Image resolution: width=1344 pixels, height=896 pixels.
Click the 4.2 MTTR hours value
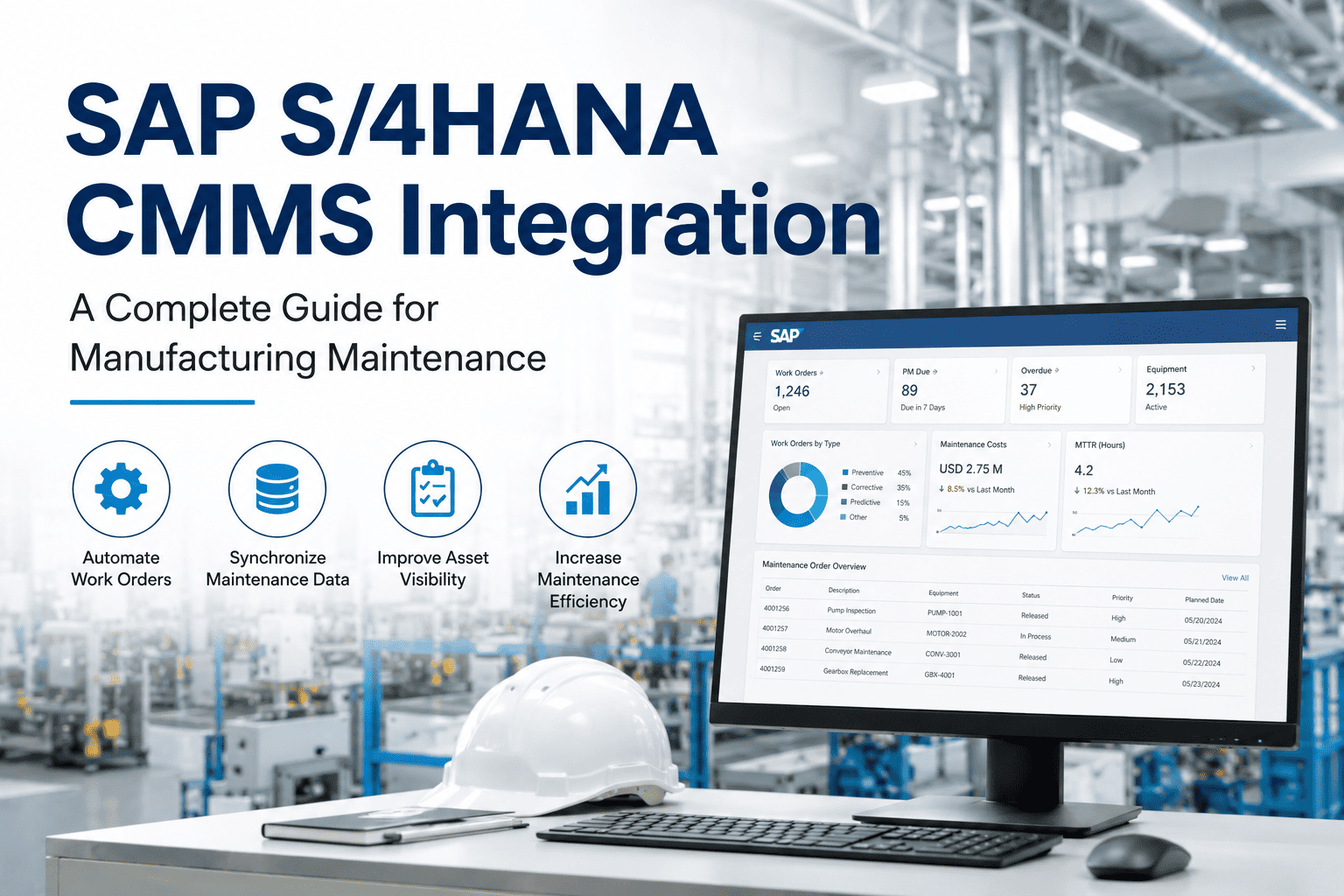(1083, 470)
